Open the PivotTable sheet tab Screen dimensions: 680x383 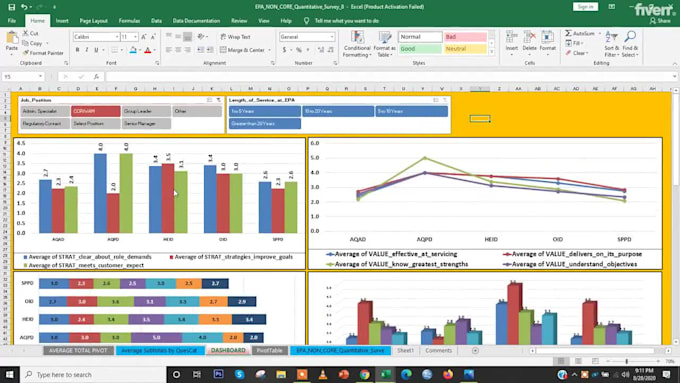coord(269,350)
